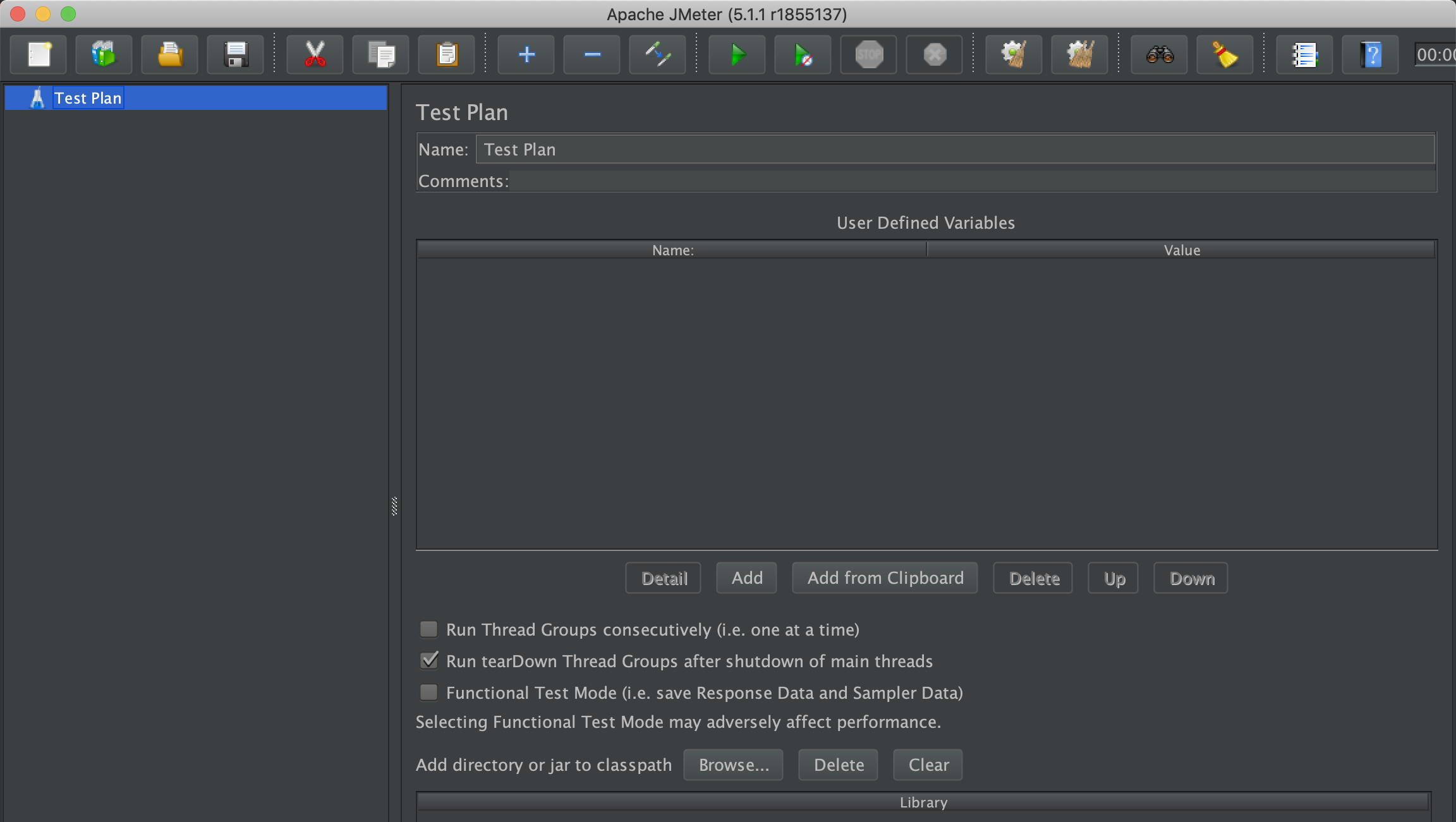The height and width of the screenshot is (822, 1456).
Task: Clear all results with double broom icon
Action: click(x=1079, y=55)
